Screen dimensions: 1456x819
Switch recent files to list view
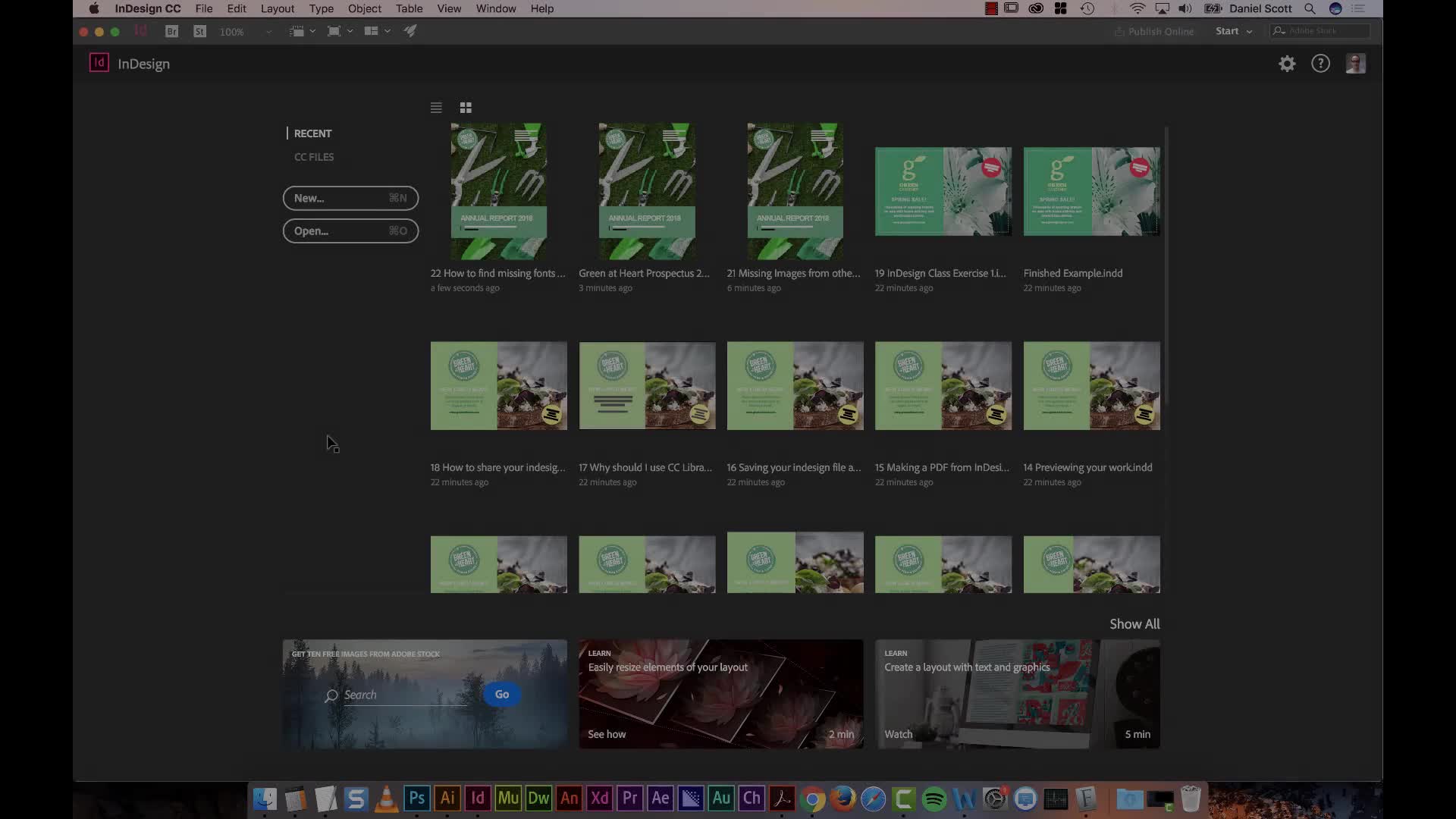click(x=436, y=108)
